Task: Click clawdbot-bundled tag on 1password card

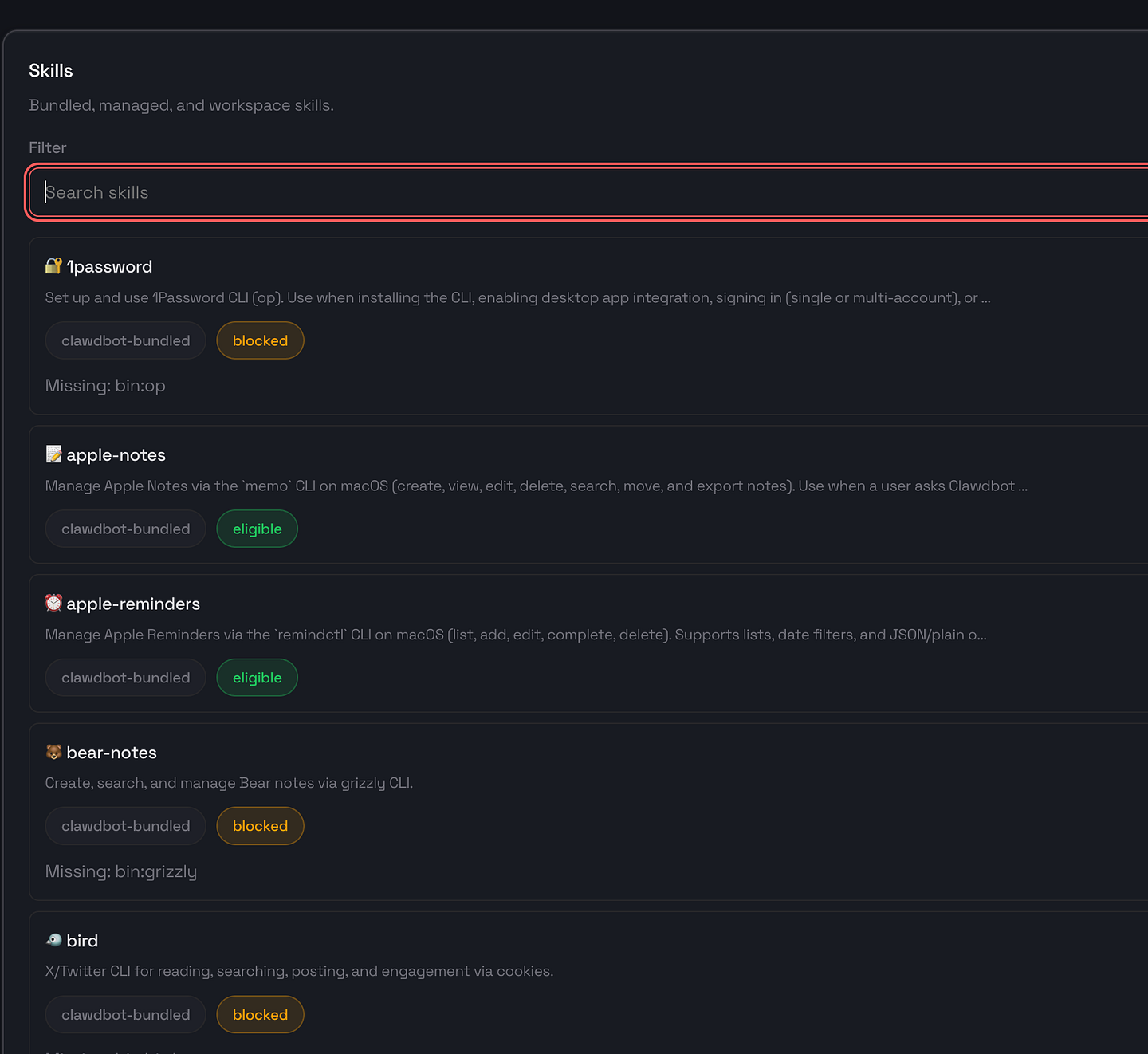Action: point(126,340)
